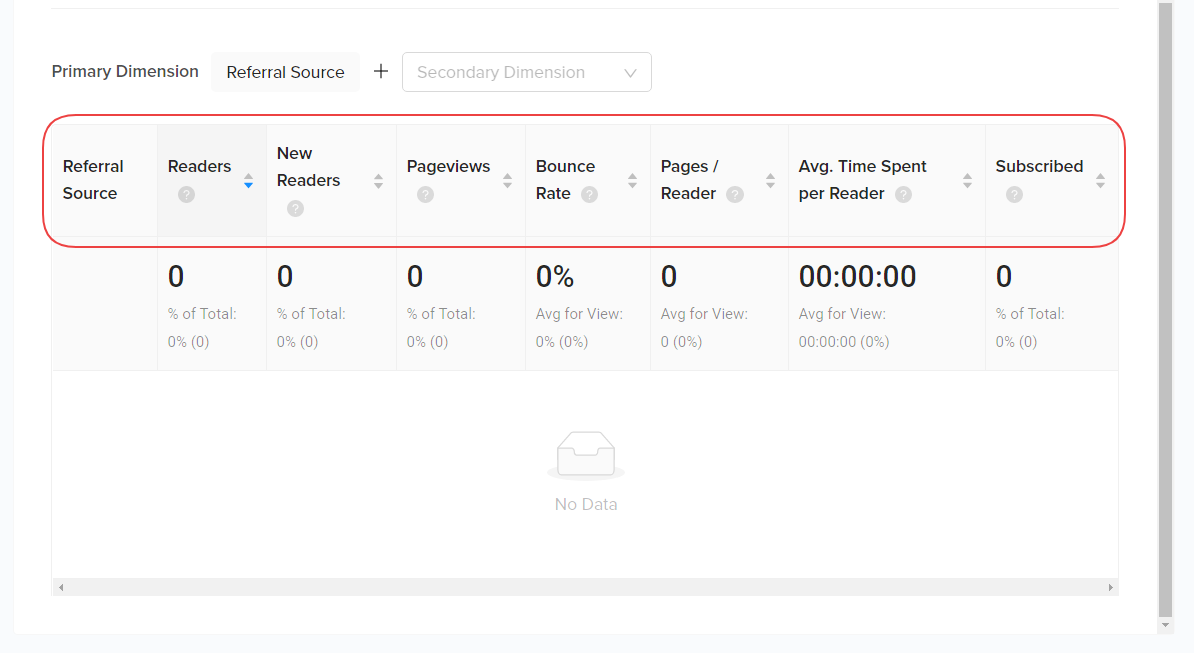This screenshot has width=1194, height=653.
Task: Toggle sort arrows on New Readers column
Action: 378,181
